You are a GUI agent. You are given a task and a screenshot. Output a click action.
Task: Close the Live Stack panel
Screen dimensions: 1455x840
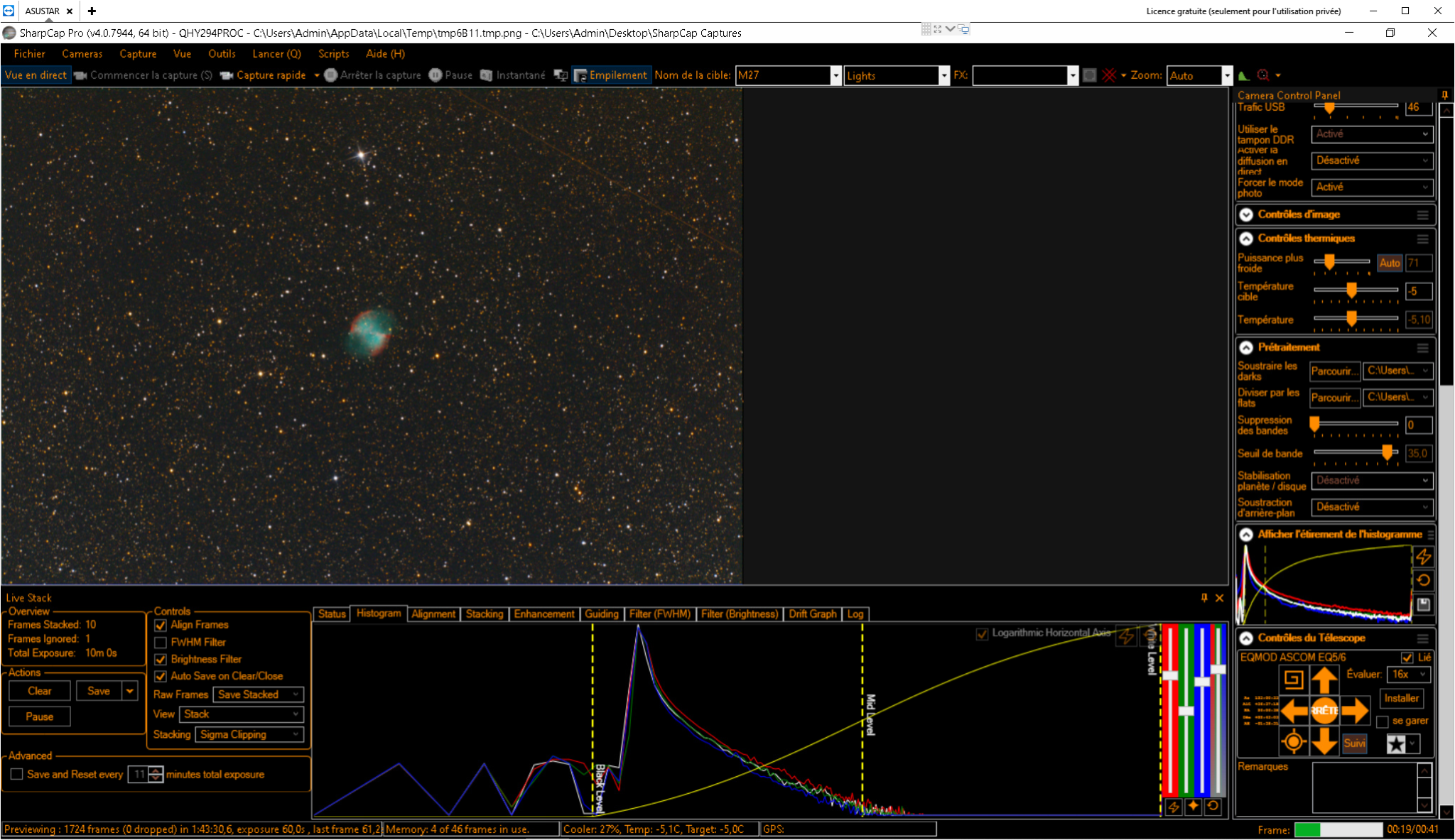click(1220, 598)
